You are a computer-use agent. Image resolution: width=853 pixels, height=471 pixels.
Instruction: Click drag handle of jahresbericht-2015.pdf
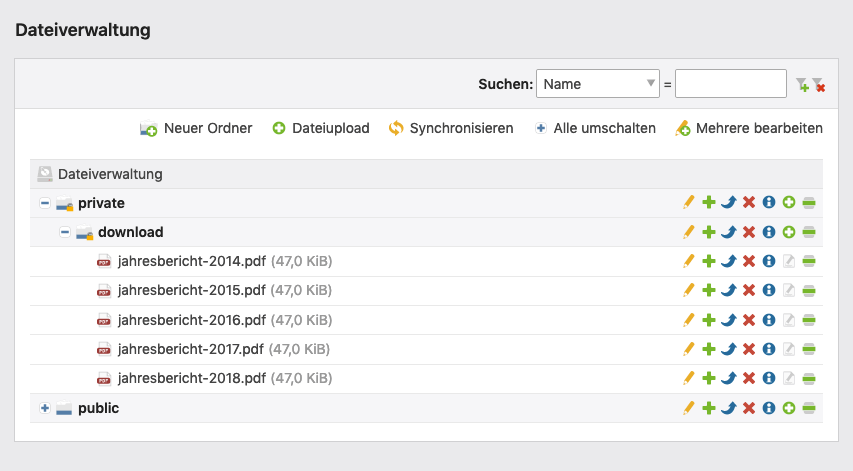coord(809,291)
